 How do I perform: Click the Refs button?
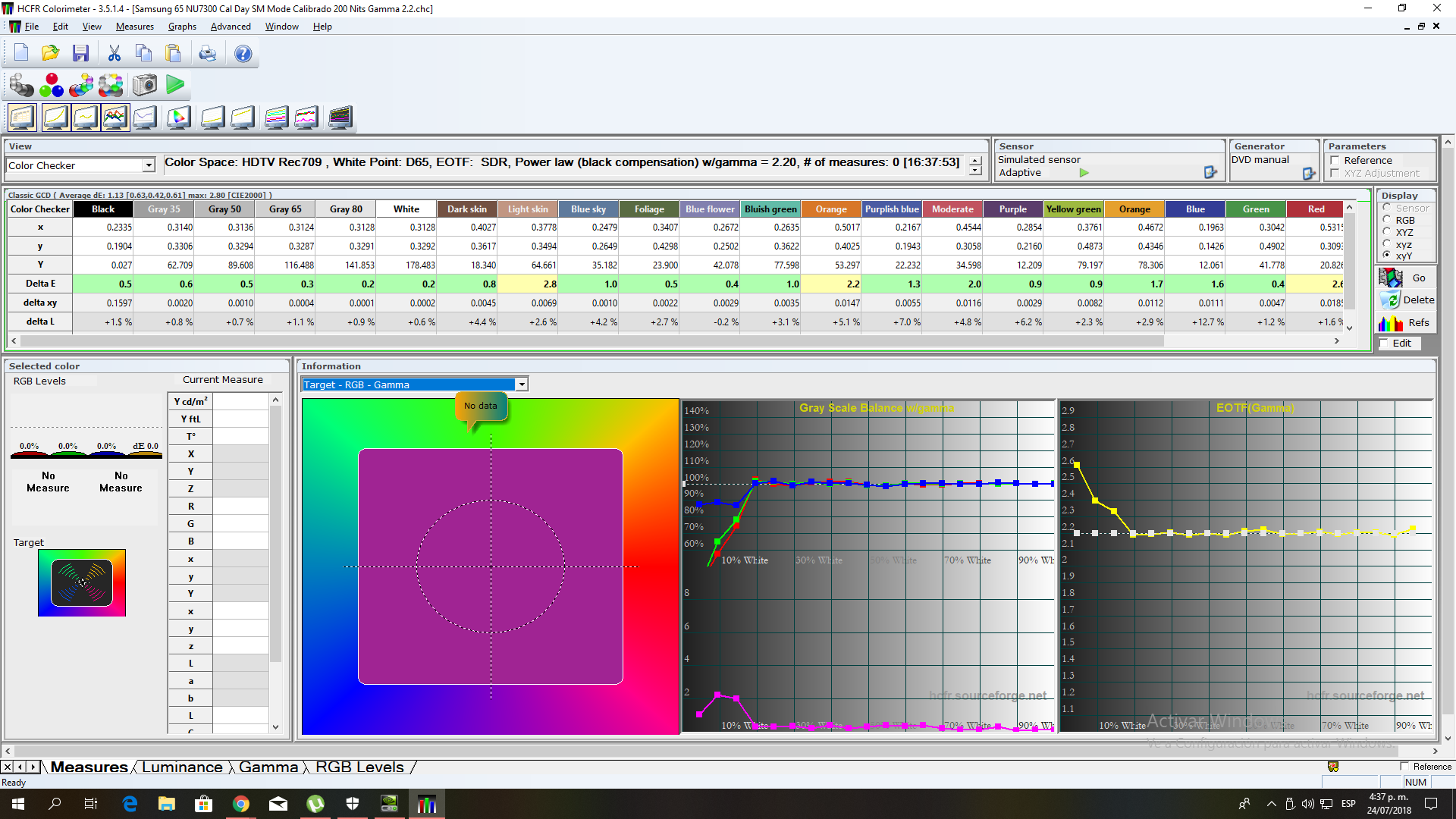pyautogui.click(x=1407, y=323)
